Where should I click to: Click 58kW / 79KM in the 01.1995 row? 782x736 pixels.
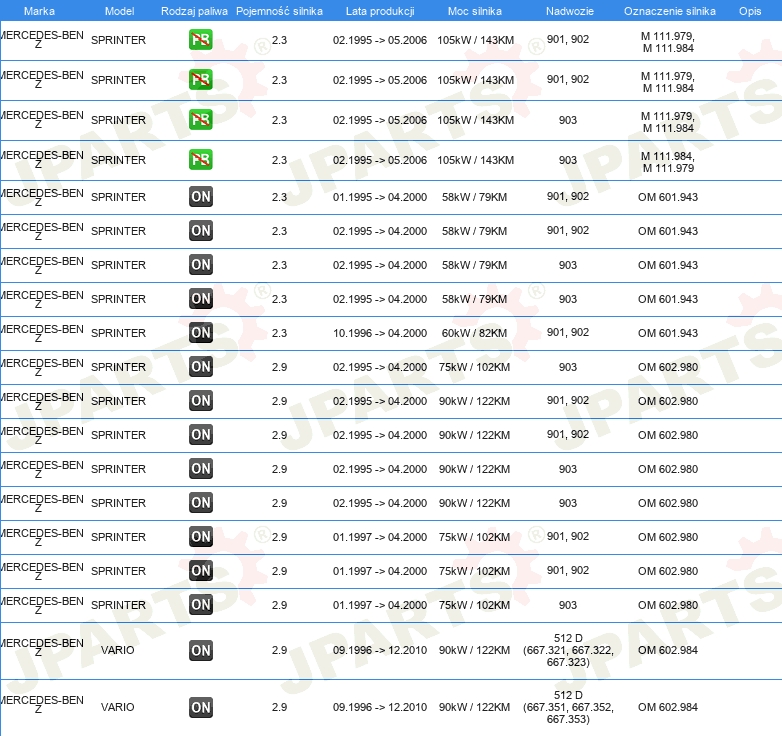(x=474, y=197)
